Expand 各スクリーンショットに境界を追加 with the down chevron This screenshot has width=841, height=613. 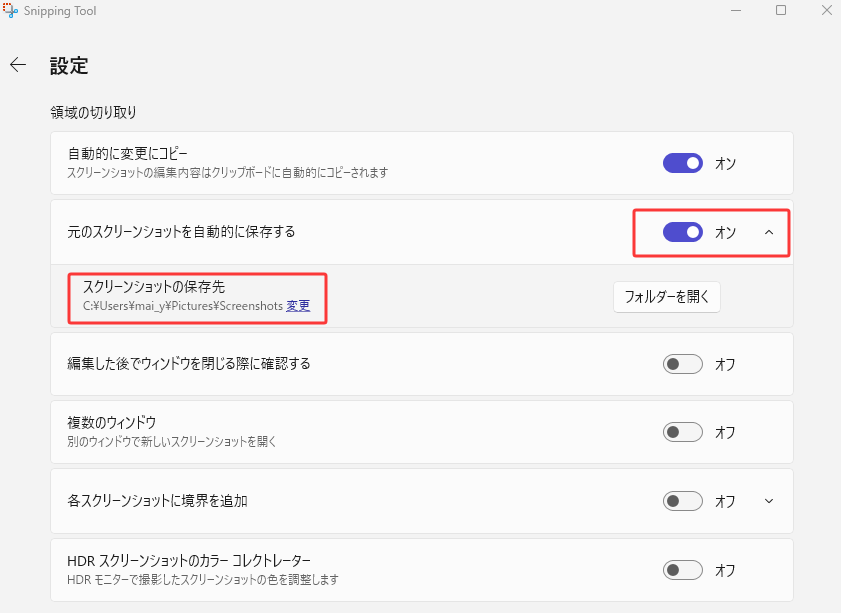[769, 500]
